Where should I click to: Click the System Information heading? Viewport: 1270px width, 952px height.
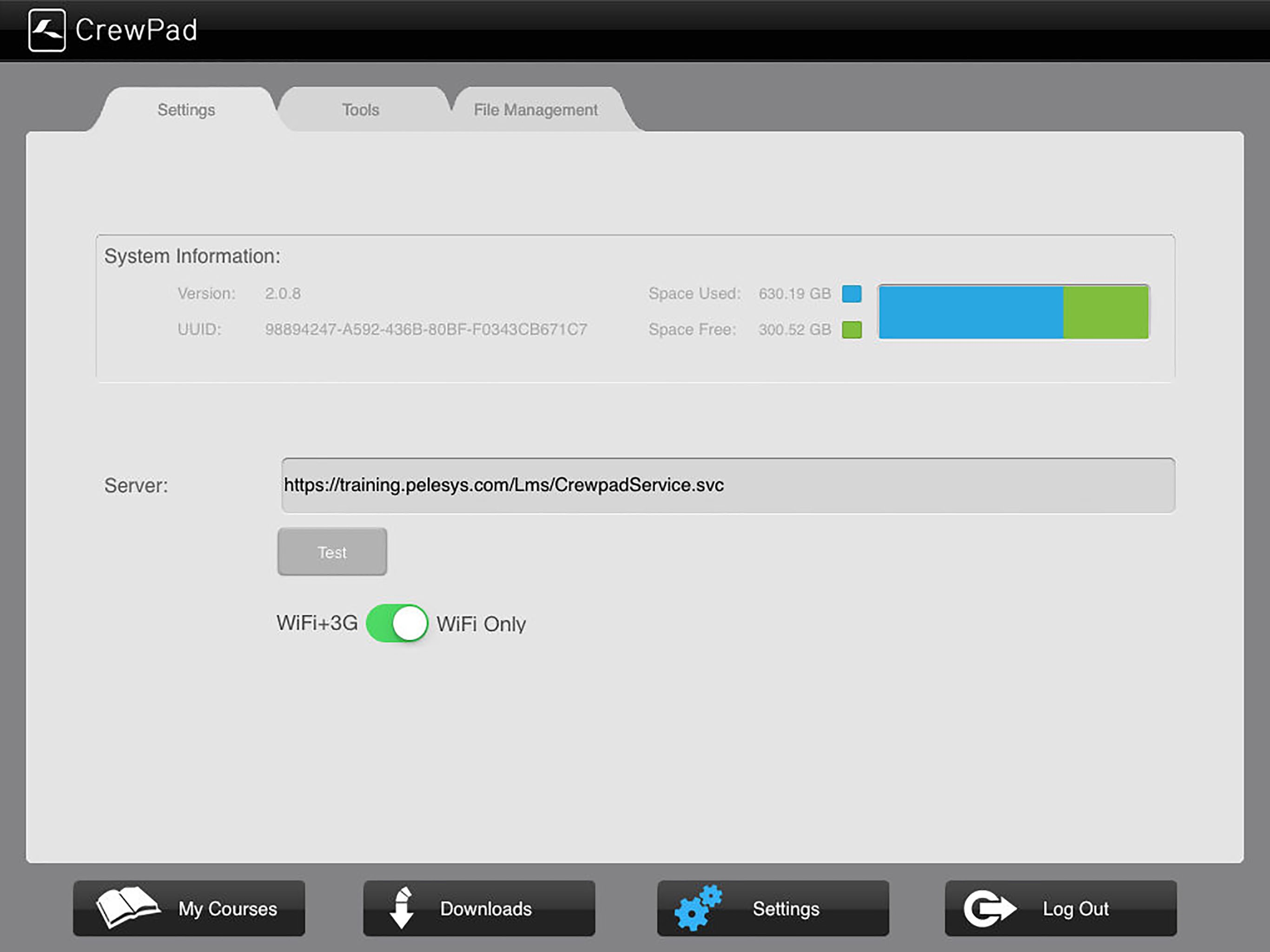click(x=192, y=256)
